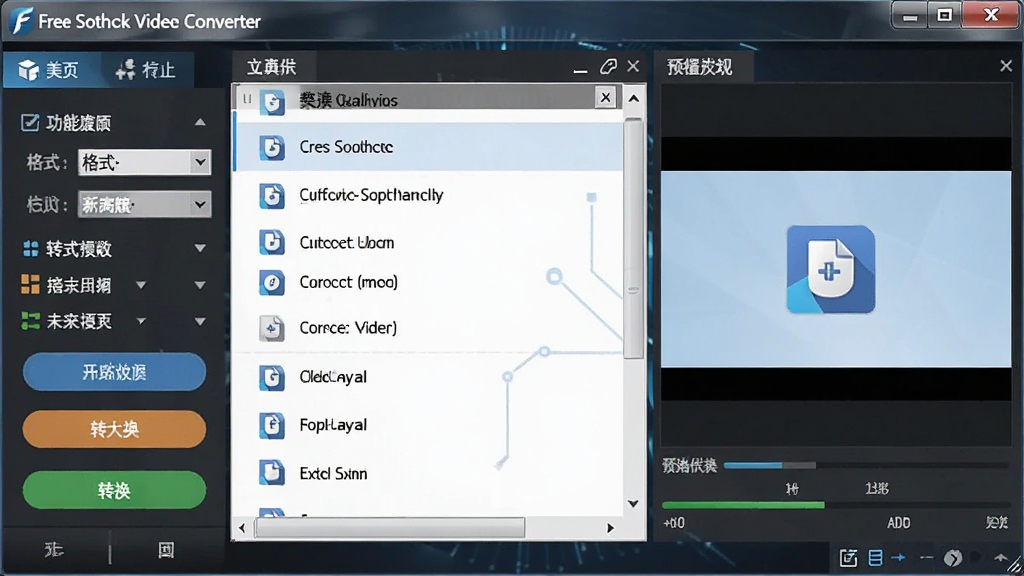Click the icon beside CledcLayal
1024x576 pixels.
(272, 377)
